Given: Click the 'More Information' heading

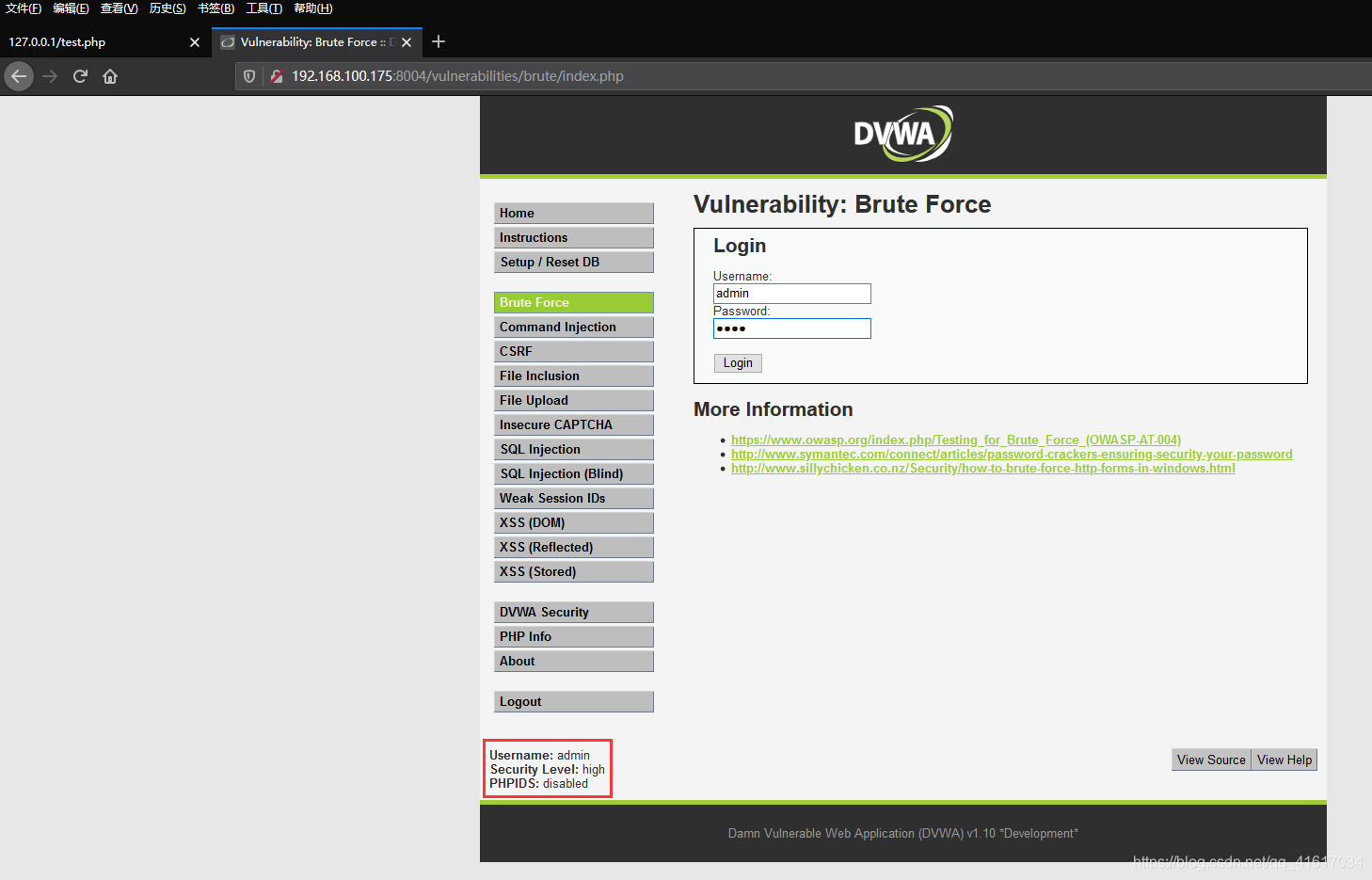Looking at the screenshot, I should tap(774, 409).
